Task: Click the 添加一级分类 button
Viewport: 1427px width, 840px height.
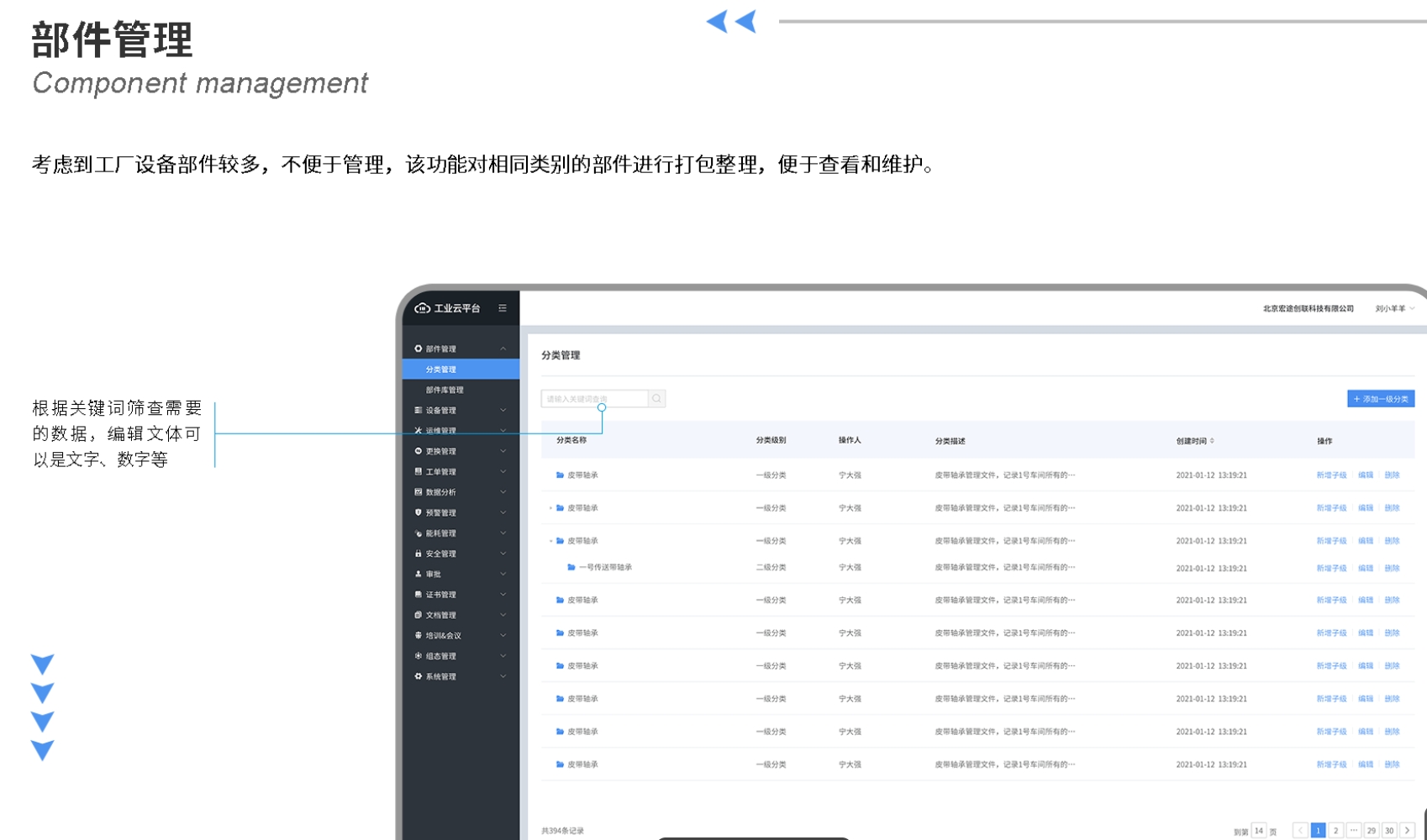Action: point(1381,399)
